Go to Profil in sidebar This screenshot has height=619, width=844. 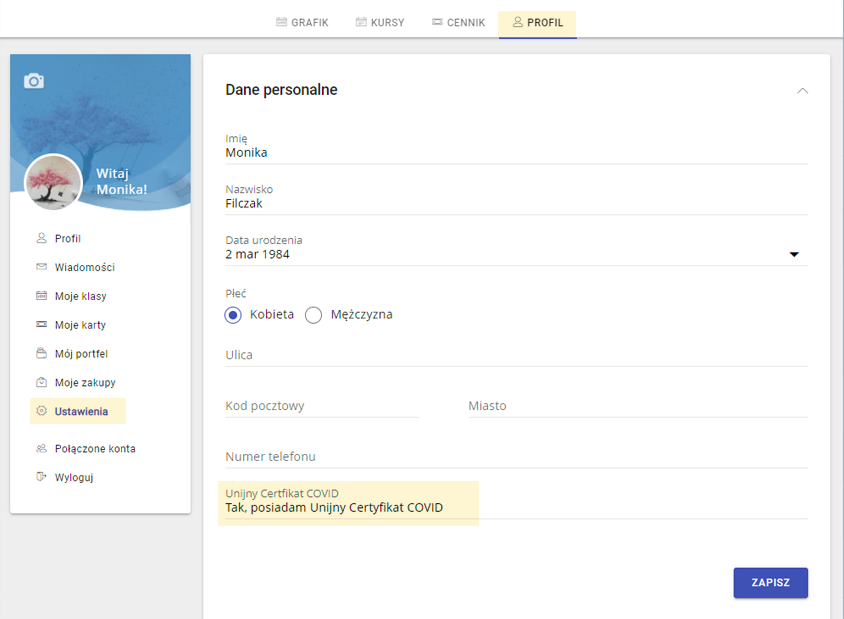pyautogui.click(x=68, y=238)
